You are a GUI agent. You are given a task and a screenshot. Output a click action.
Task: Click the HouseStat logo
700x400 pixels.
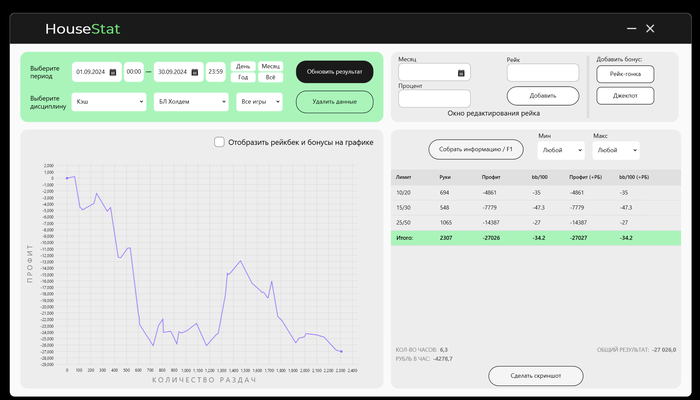coord(83,29)
